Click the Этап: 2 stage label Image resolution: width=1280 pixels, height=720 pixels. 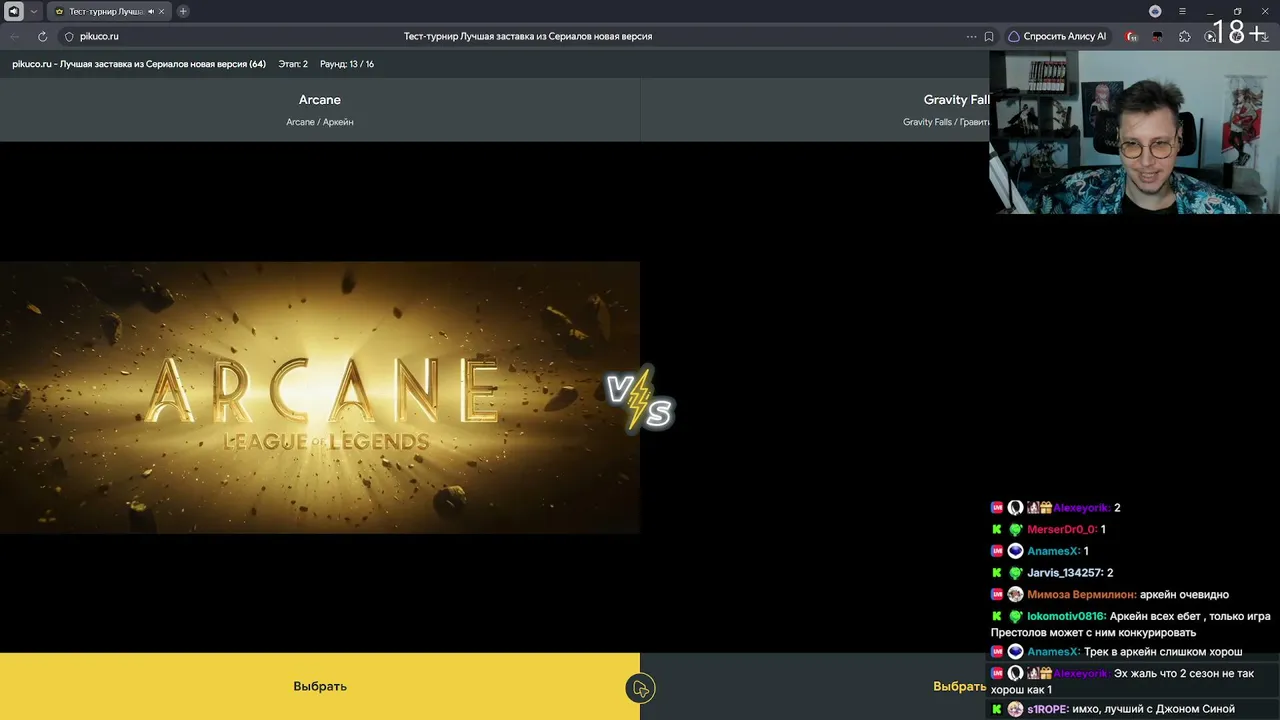[x=293, y=64]
